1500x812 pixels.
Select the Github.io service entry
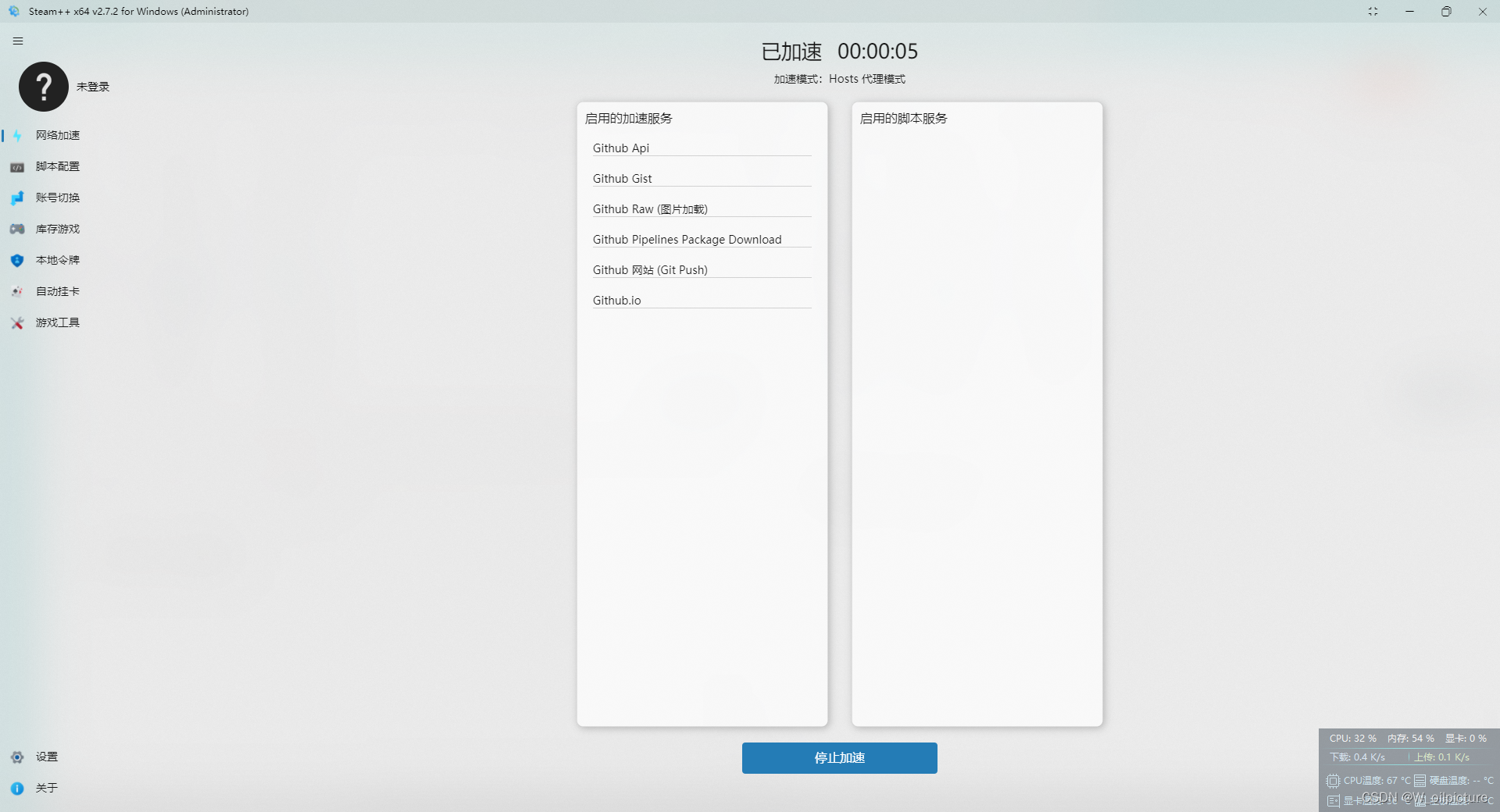(x=702, y=301)
